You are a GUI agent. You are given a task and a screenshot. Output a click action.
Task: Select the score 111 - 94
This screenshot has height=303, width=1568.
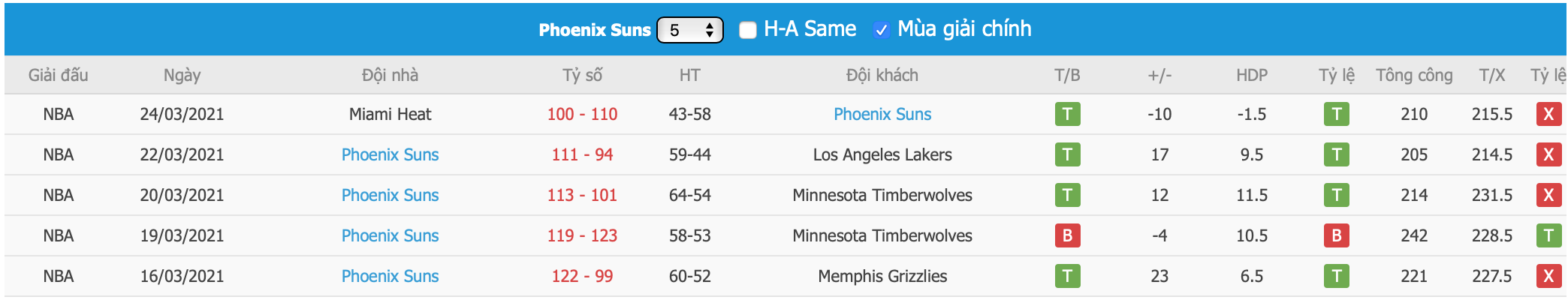pyautogui.click(x=582, y=154)
